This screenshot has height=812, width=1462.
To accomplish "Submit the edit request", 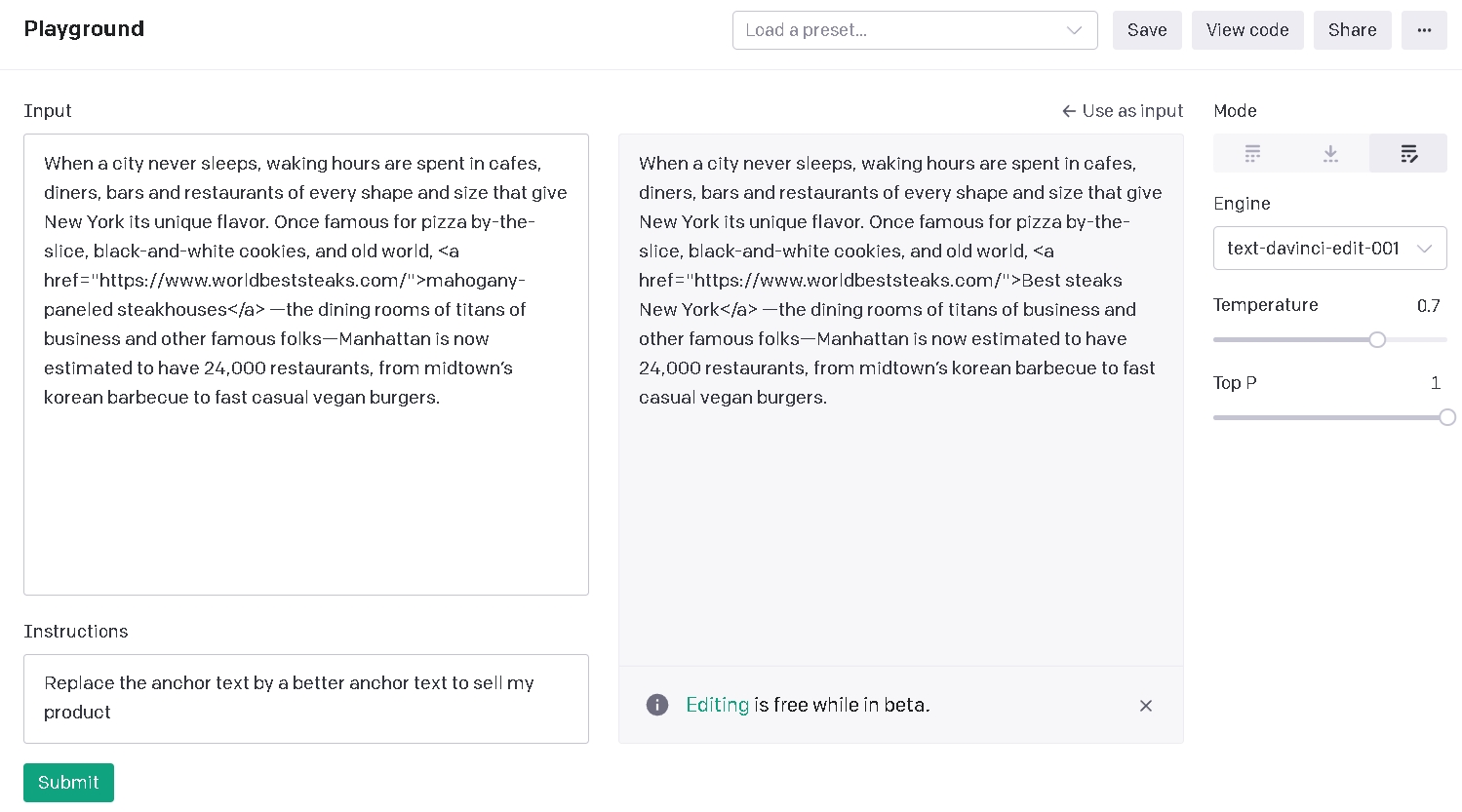I will (x=68, y=783).
